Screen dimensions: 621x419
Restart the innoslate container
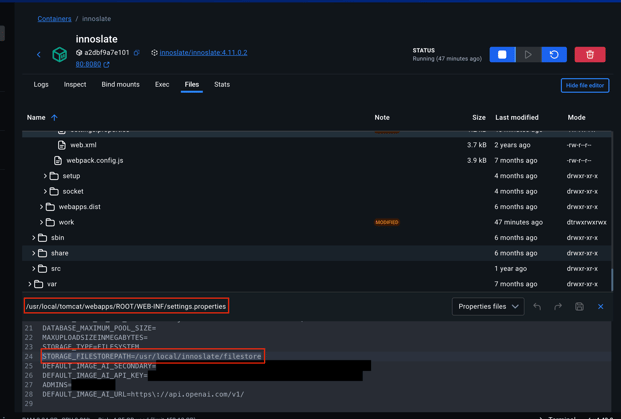click(554, 55)
